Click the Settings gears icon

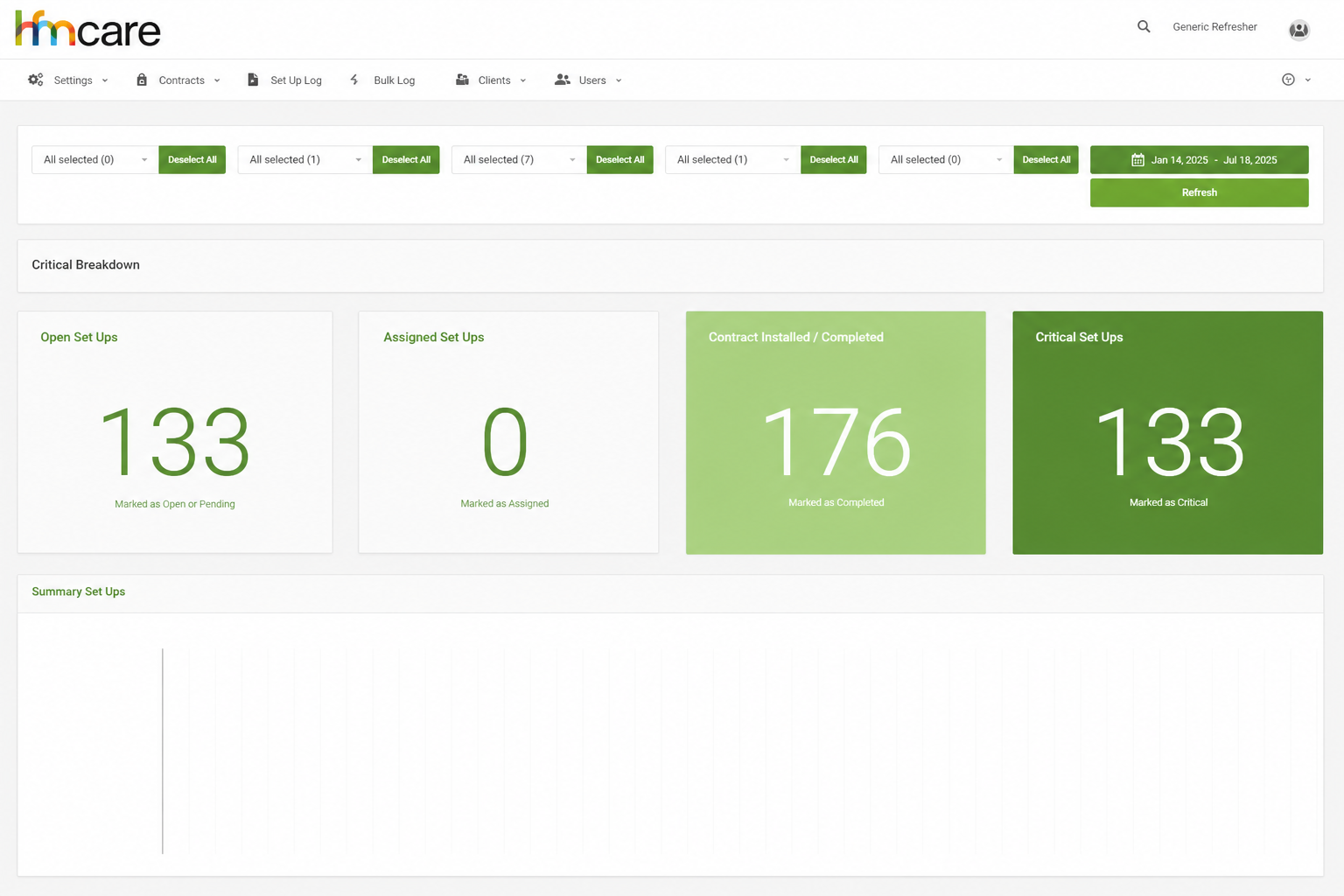(x=36, y=80)
